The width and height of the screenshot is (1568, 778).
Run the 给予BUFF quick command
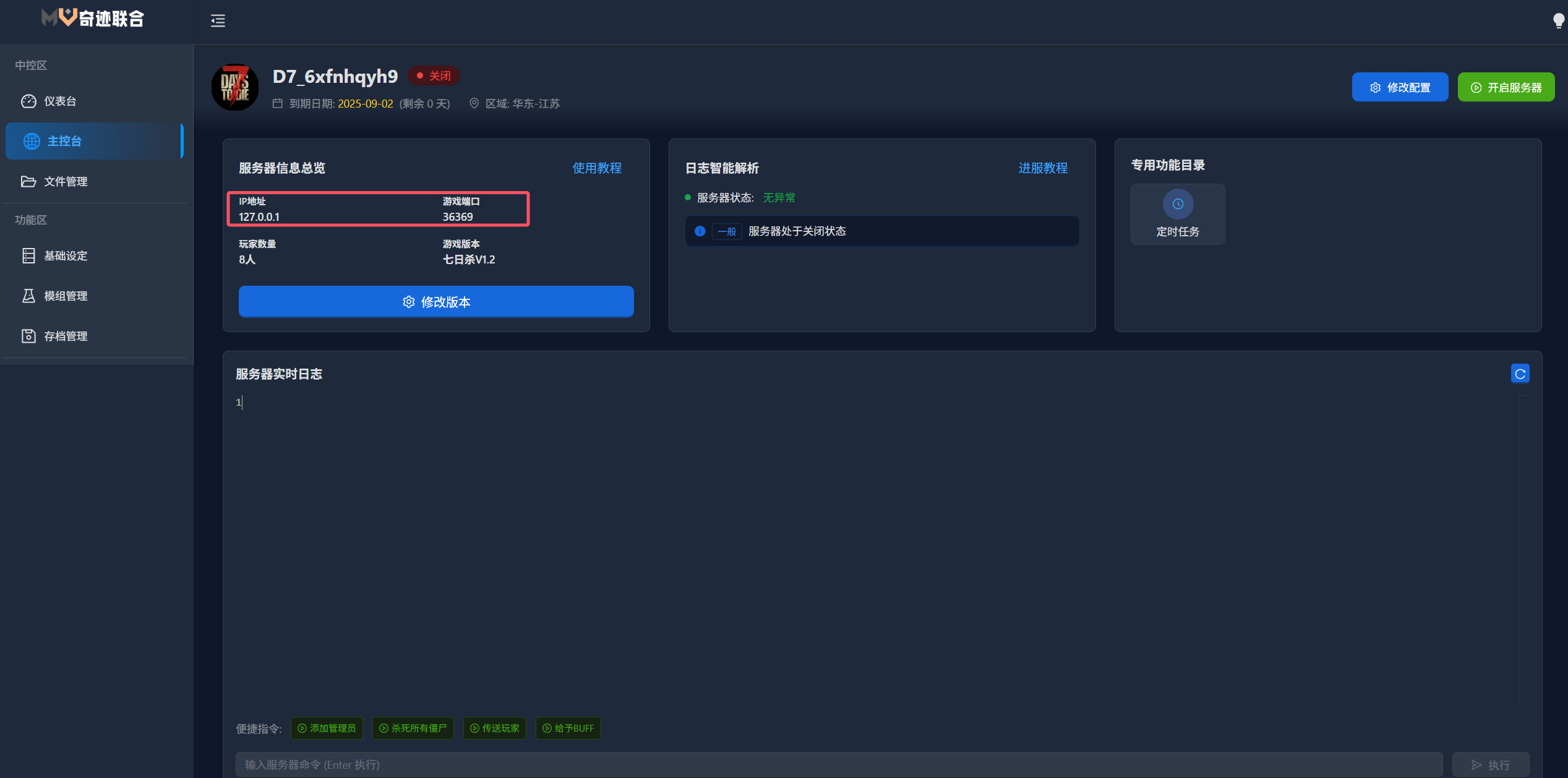(x=568, y=728)
